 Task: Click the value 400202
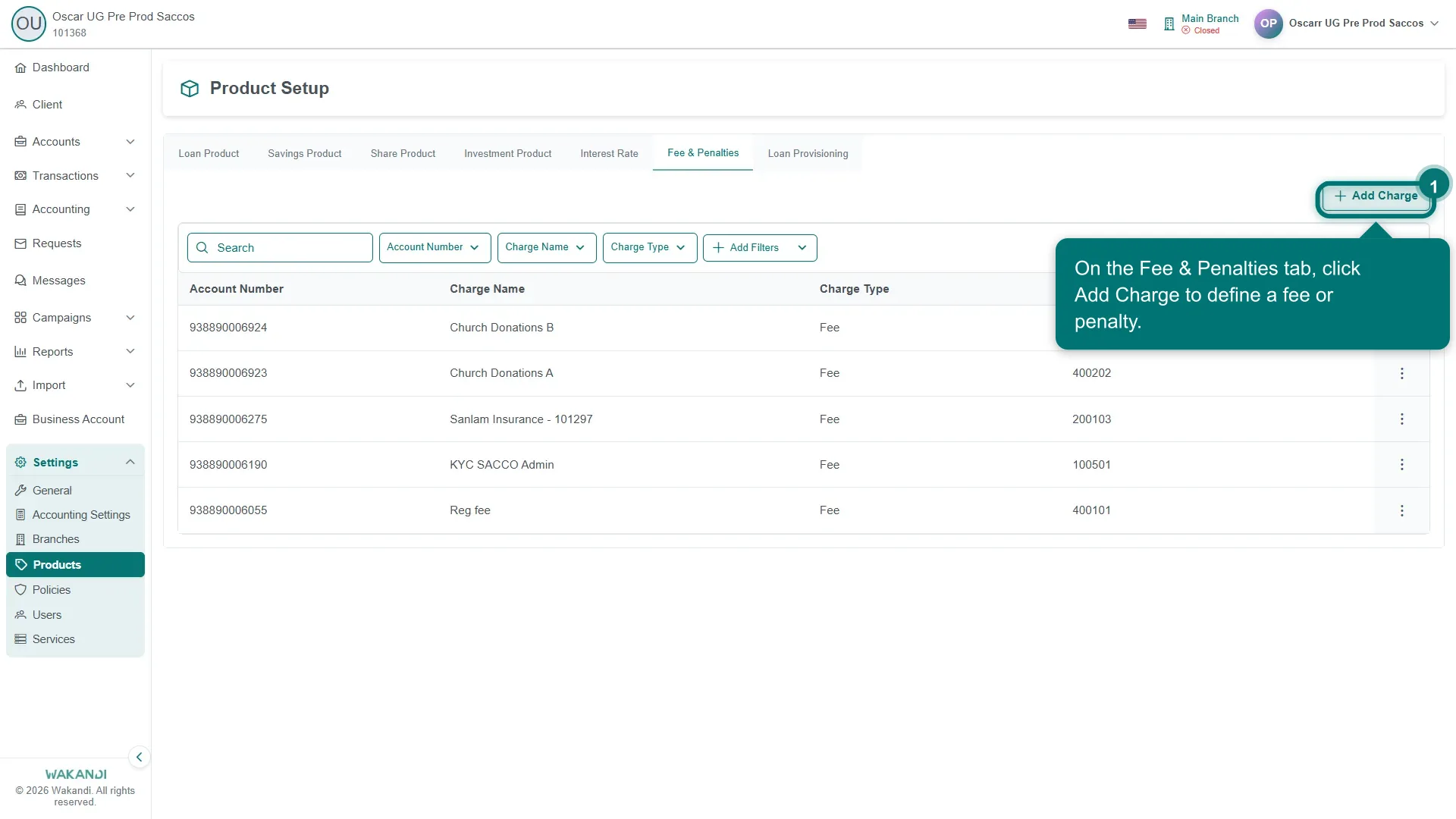[1091, 373]
